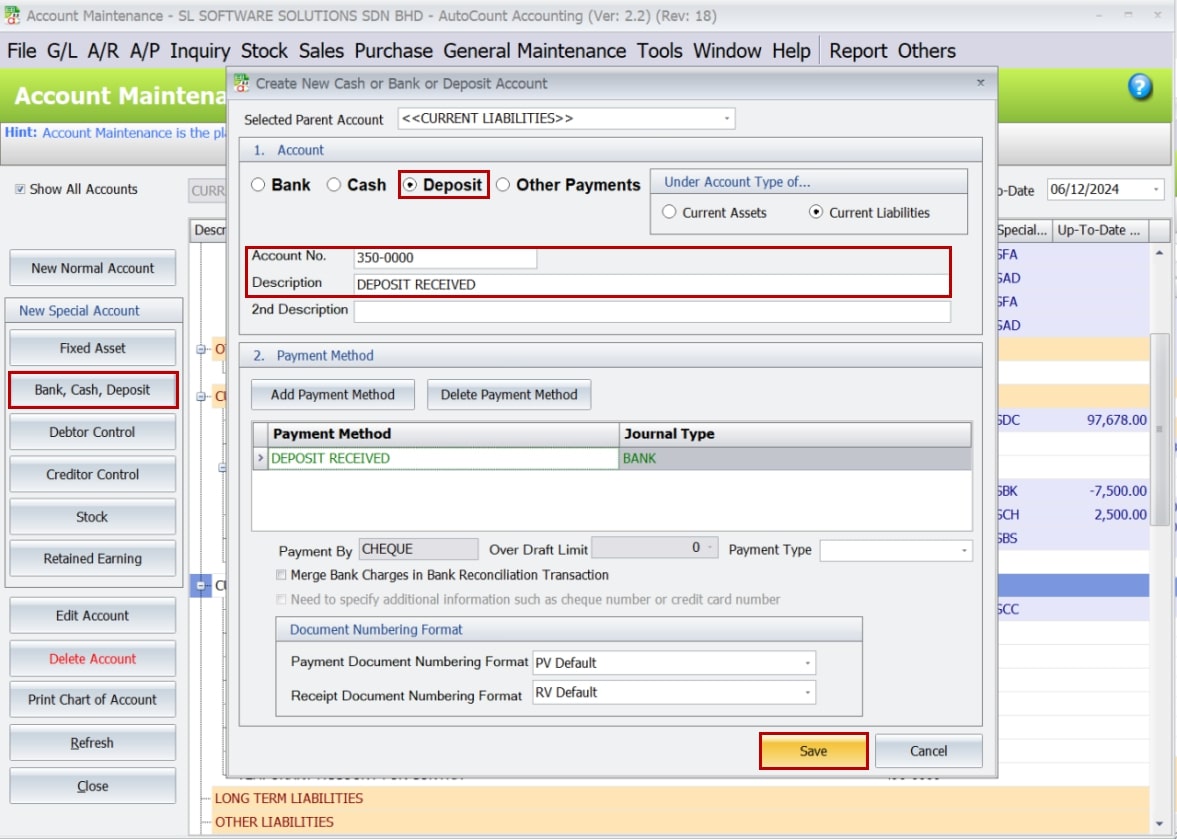
Task: Save the new deposit account
Action: pyautogui.click(x=813, y=751)
